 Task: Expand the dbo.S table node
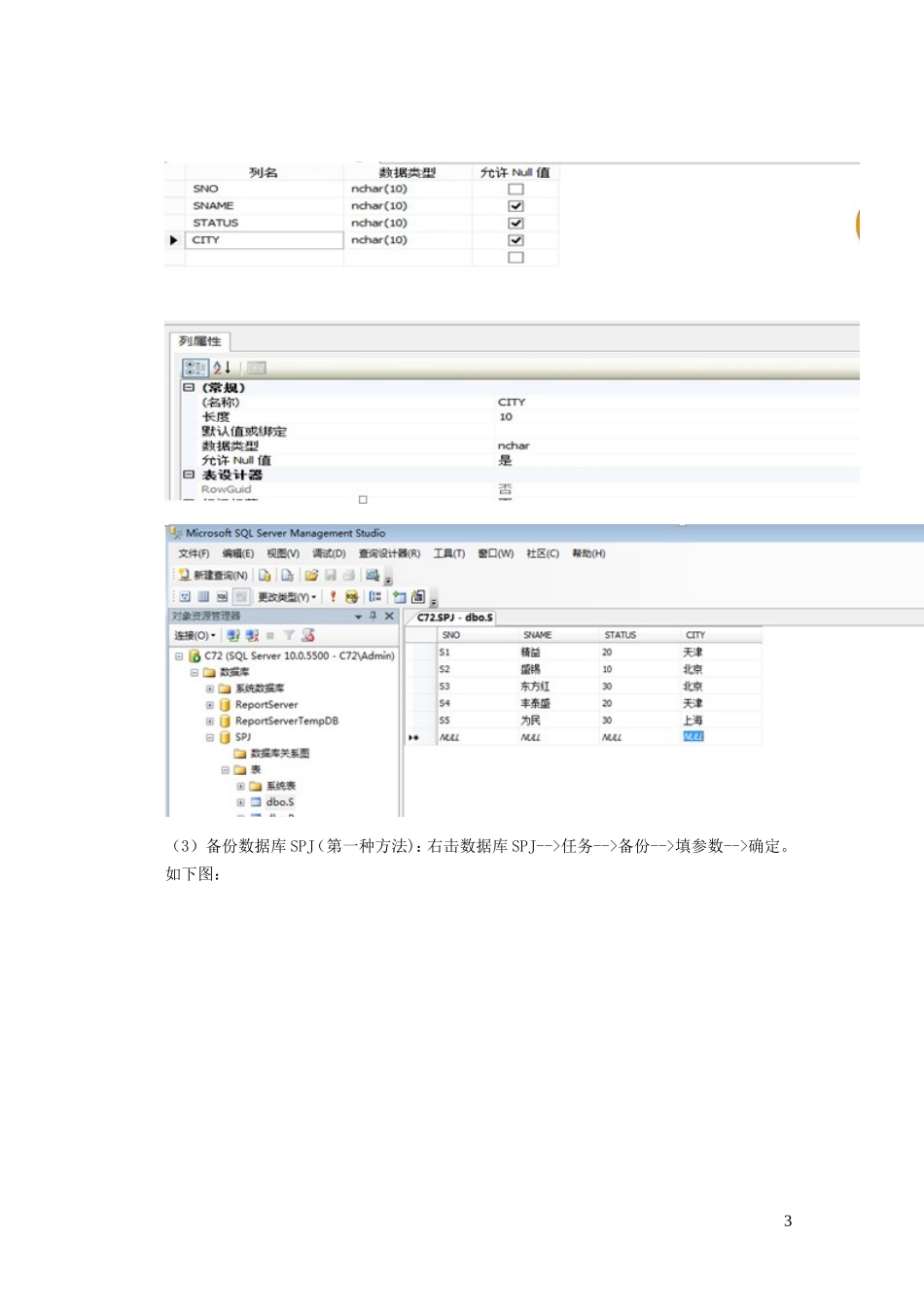point(240,802)
